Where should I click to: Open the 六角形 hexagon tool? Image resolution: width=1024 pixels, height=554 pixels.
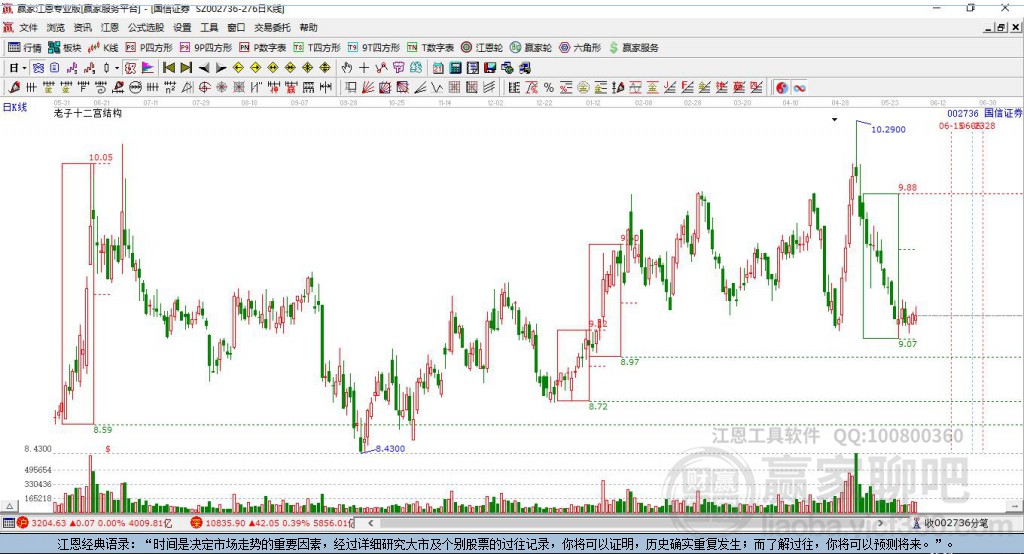point(580,48)
